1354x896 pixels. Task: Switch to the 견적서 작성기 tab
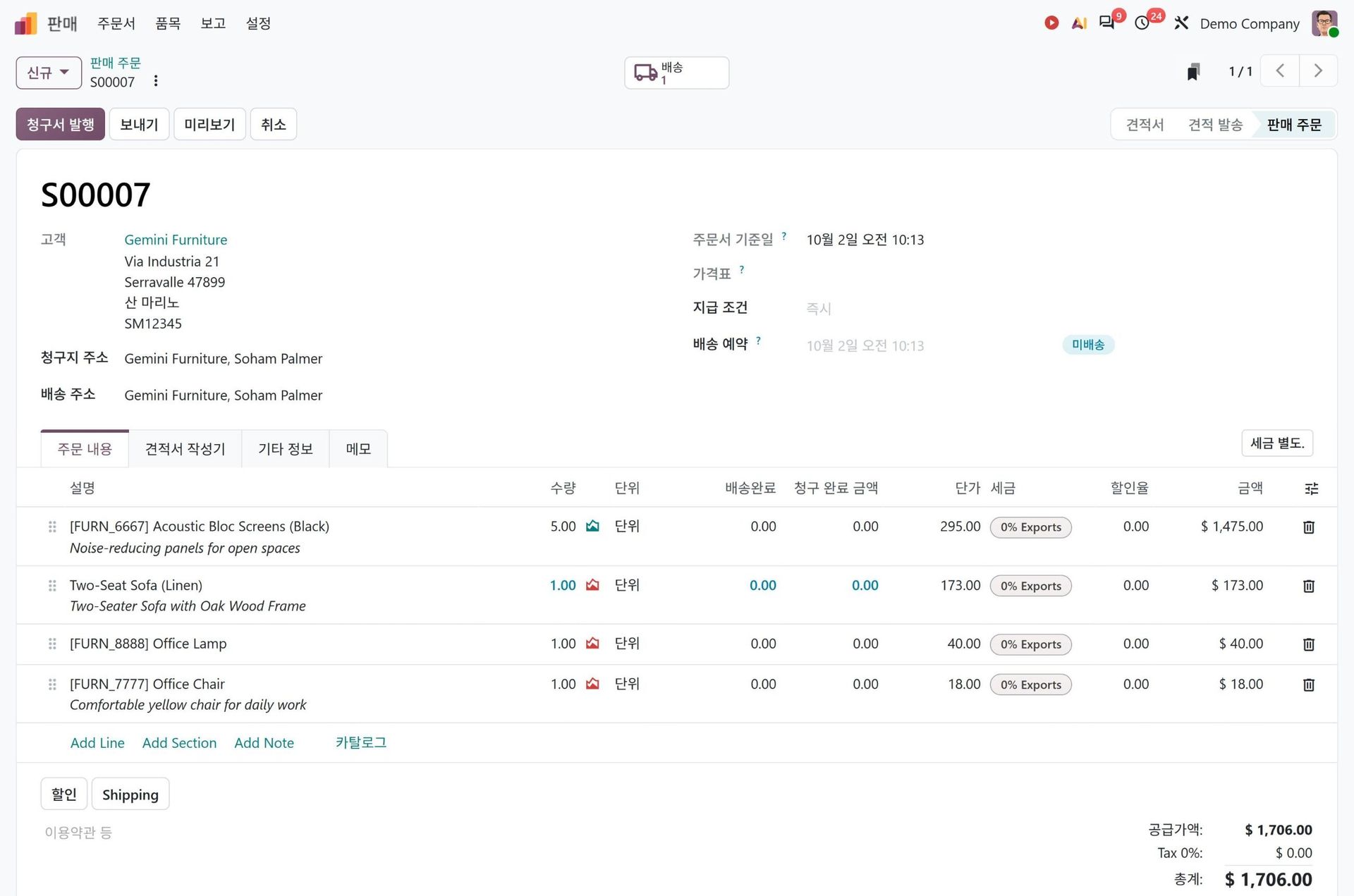pos(185,449)
